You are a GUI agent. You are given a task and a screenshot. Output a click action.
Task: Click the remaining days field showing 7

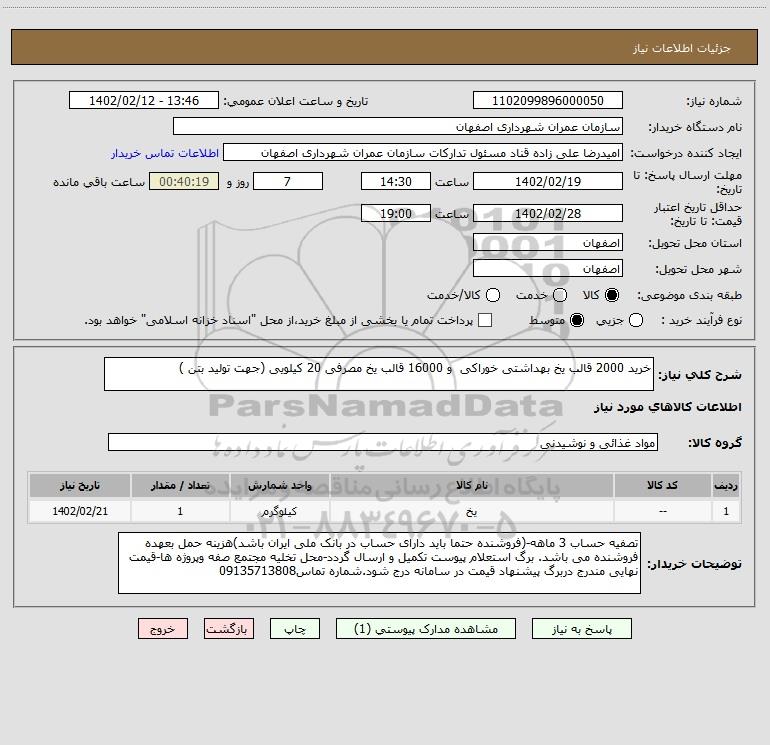pos(288,181)
